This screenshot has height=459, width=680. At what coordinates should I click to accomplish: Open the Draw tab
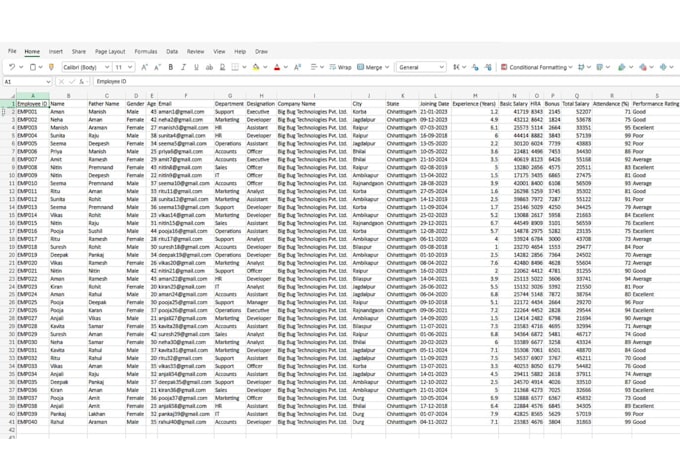261,51
